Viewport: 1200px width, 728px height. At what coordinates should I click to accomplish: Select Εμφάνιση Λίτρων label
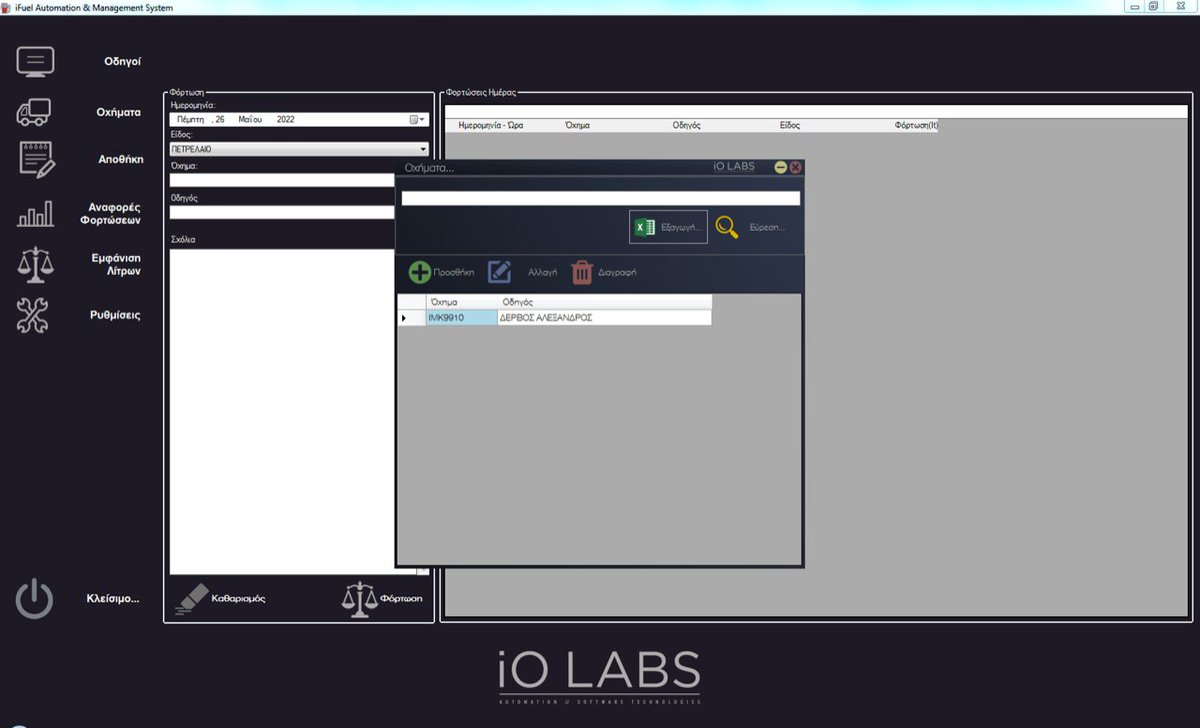tap(116, 264)
